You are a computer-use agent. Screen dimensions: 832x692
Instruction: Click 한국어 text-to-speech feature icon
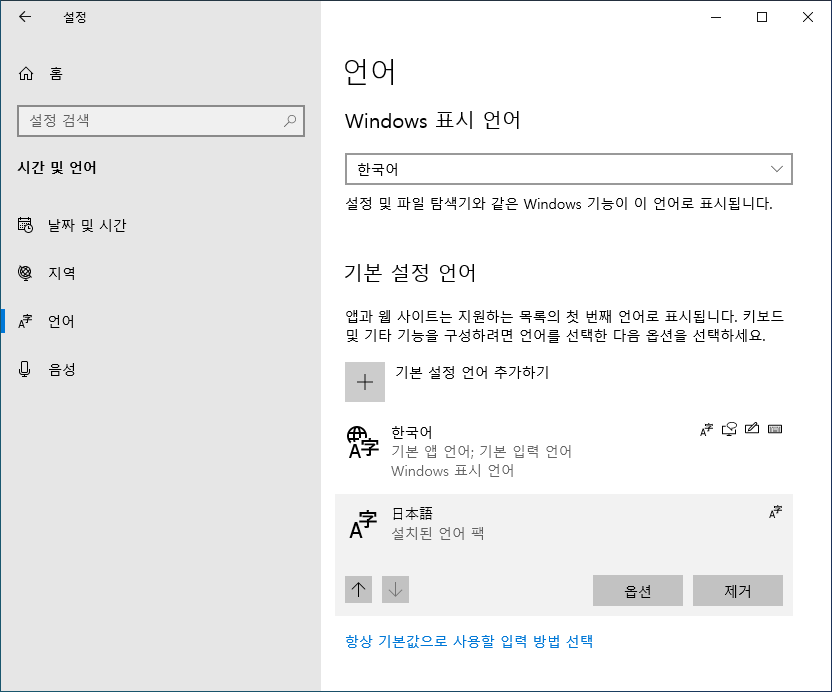click(x=729, y=429)
